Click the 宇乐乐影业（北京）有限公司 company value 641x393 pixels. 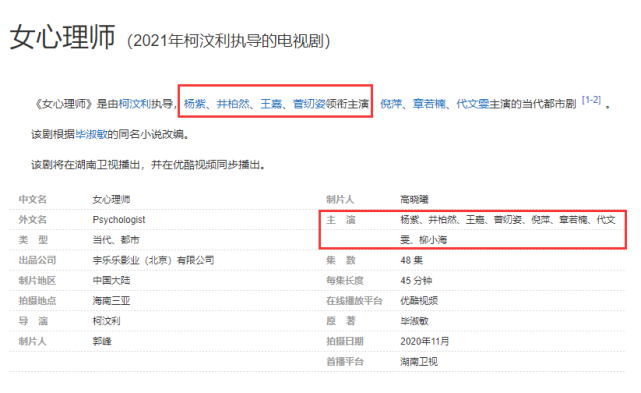coord(153,261)
